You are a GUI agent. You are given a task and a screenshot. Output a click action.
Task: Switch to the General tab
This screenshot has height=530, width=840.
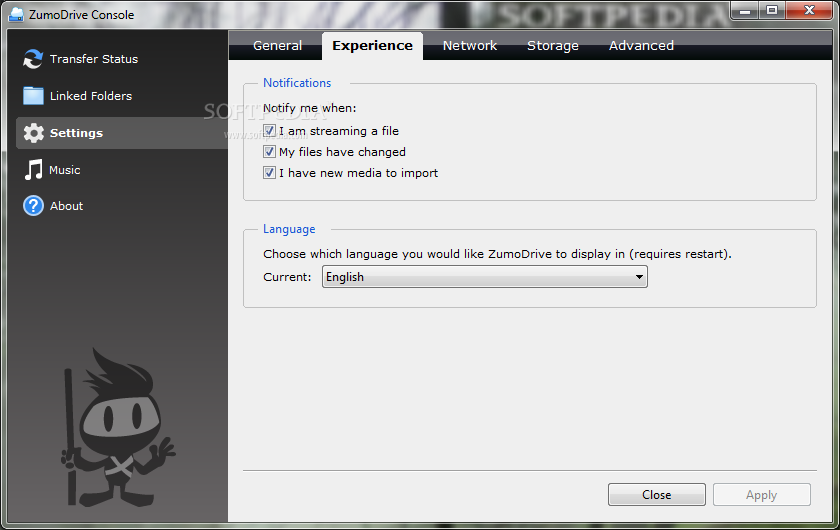pos(278,46)
